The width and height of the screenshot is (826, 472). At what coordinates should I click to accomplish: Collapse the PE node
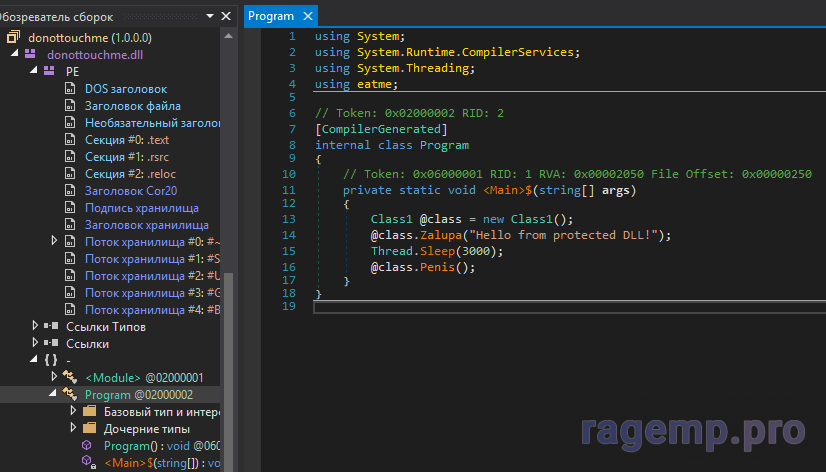(x=34, y=70)
